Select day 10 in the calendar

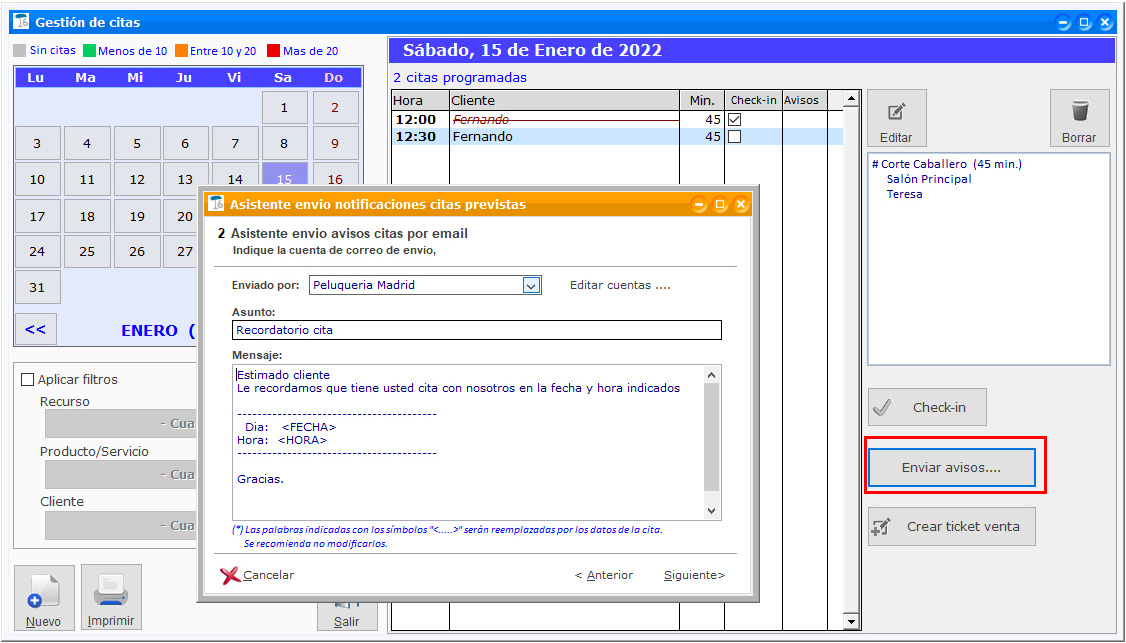[x=37, y=180]
